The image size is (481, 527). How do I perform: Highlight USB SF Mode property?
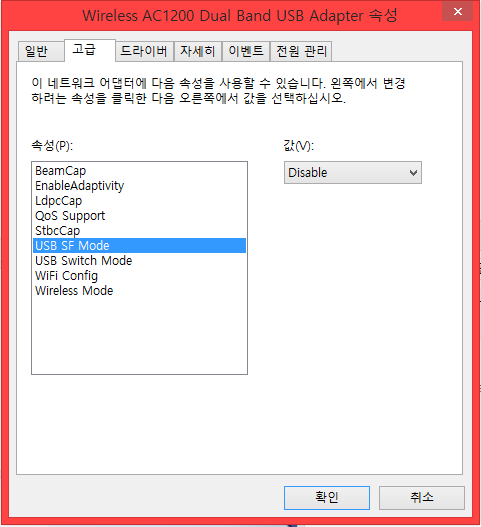(x=139, y=246)
